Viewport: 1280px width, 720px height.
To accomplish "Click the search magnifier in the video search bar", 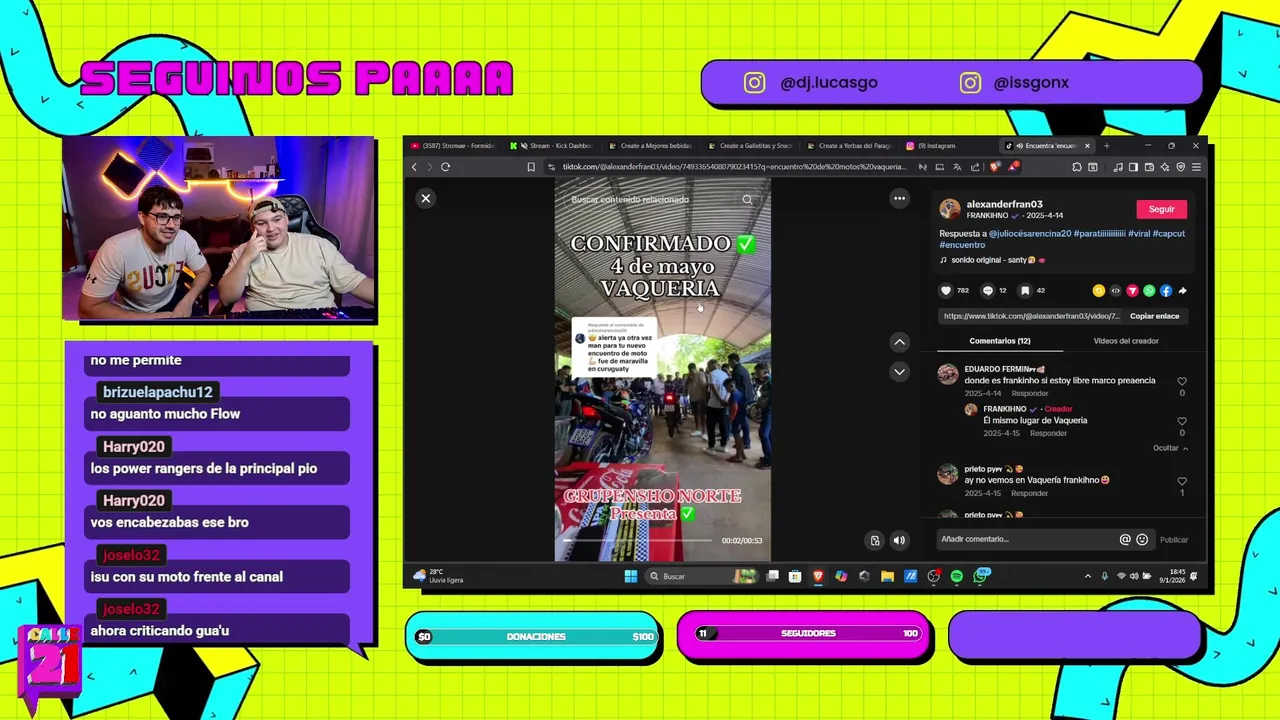I will tap(747, 199).
